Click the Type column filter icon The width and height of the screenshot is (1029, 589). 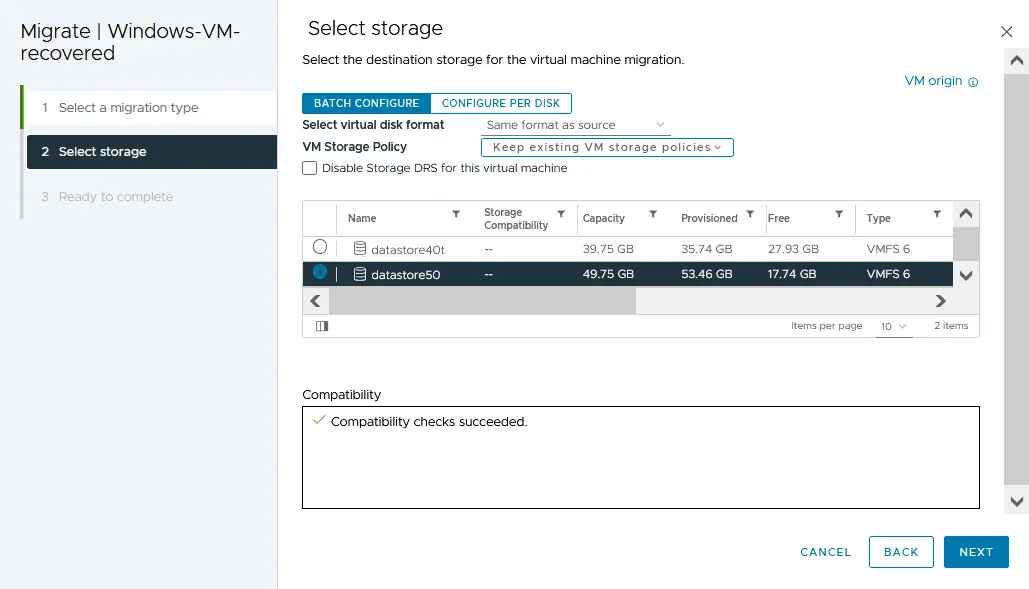tap(937, 214)
